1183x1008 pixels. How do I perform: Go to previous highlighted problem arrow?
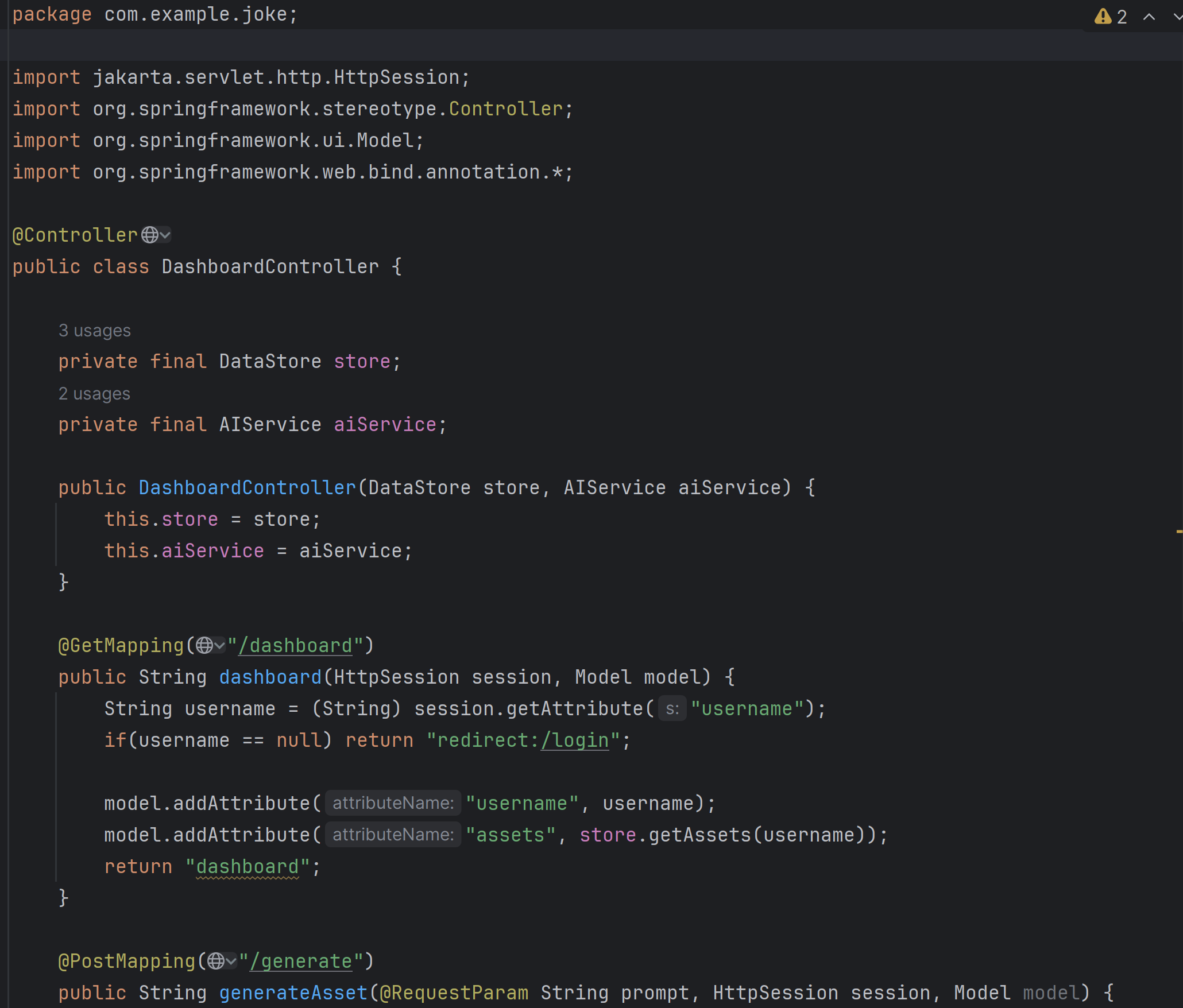[1149, 17]
